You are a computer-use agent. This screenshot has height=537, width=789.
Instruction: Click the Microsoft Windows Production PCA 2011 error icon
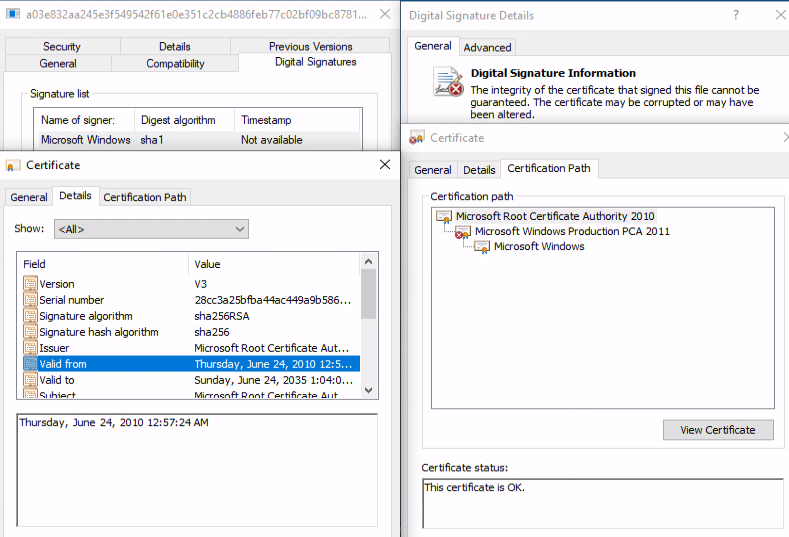[462, 232]
